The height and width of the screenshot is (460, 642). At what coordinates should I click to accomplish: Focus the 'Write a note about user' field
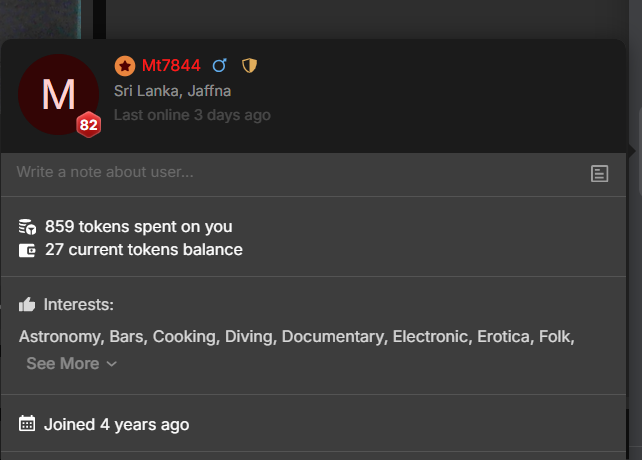tap(290, 172)
